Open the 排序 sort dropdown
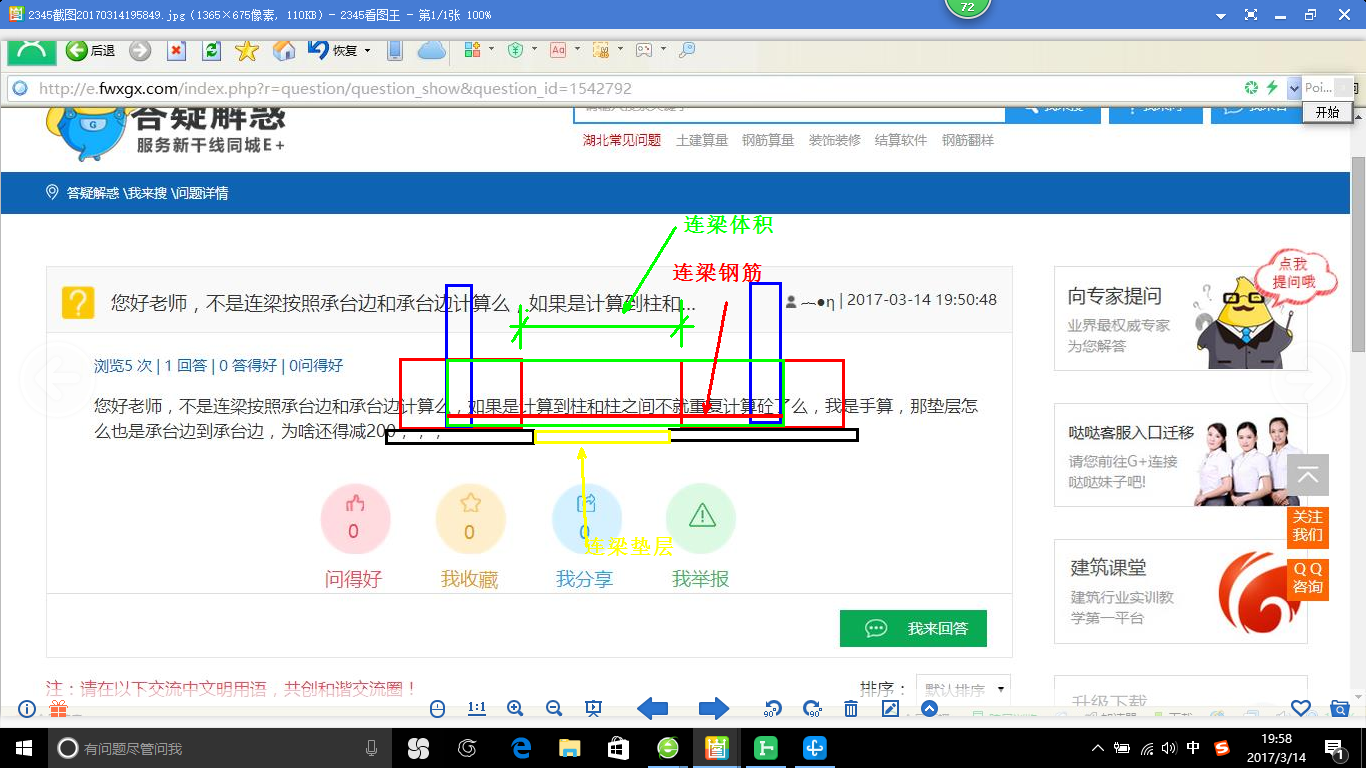1366x768 pixels. point(963,689)
